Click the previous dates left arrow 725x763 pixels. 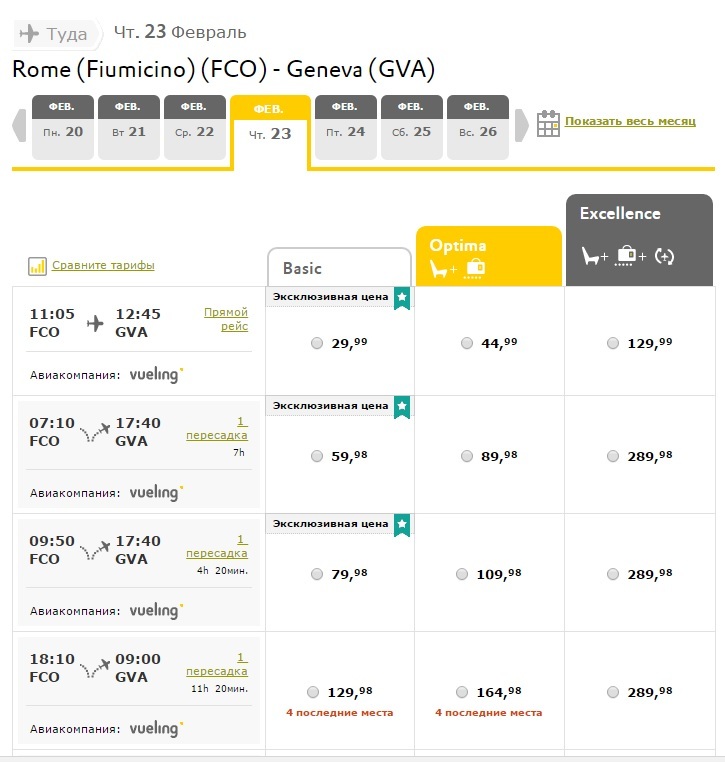point(19,126)
